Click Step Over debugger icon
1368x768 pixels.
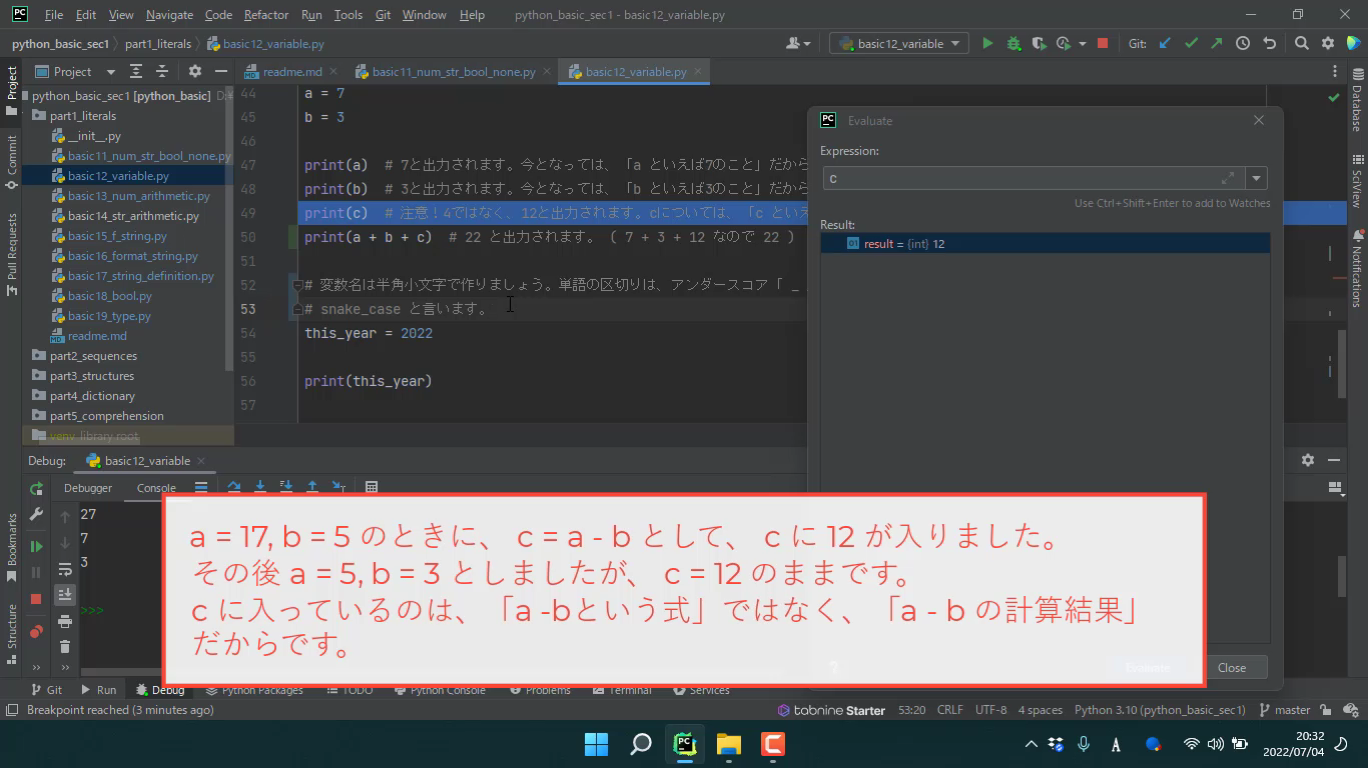click(234, 488)
